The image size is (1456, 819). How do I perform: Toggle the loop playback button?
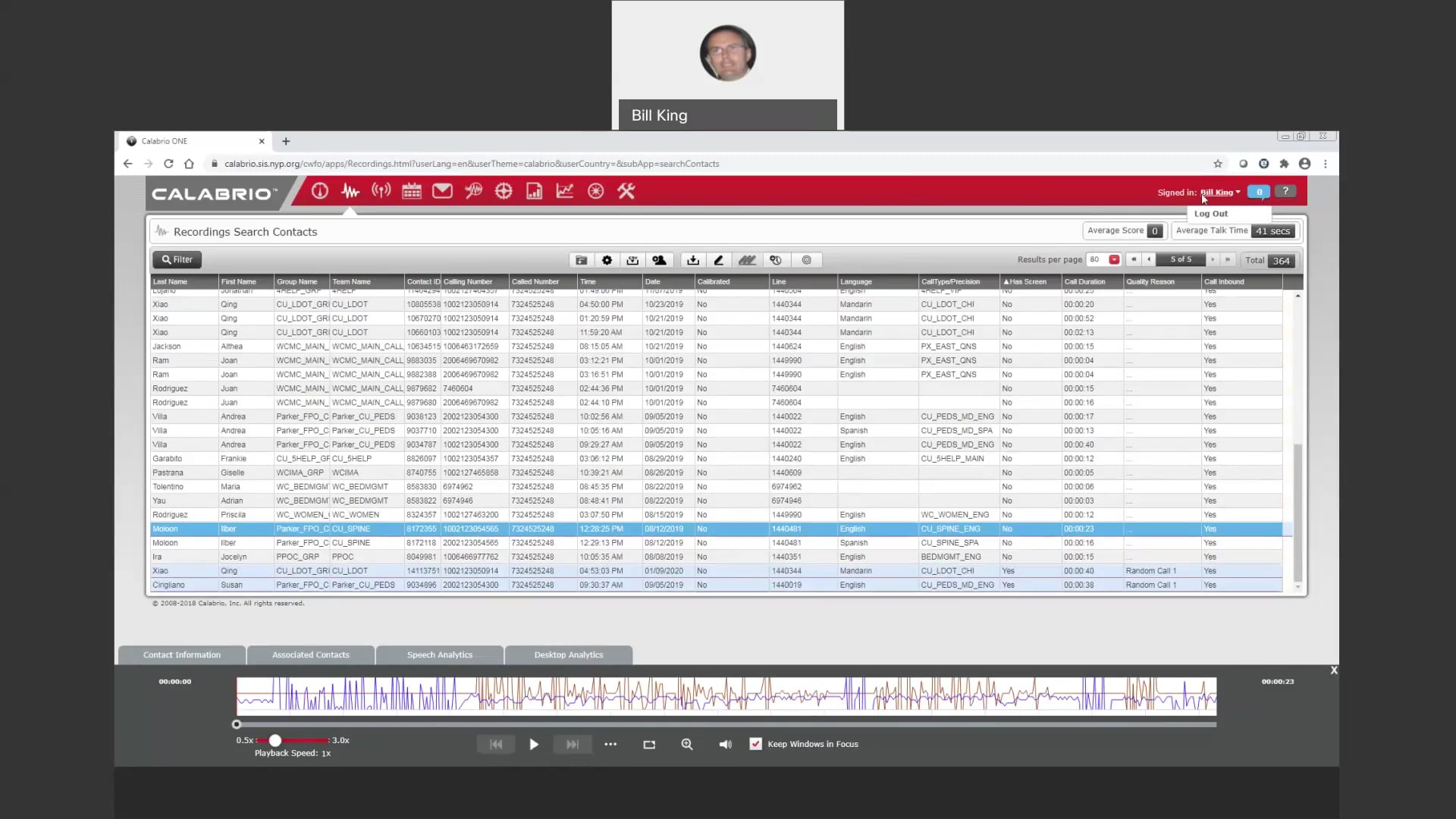649,745
